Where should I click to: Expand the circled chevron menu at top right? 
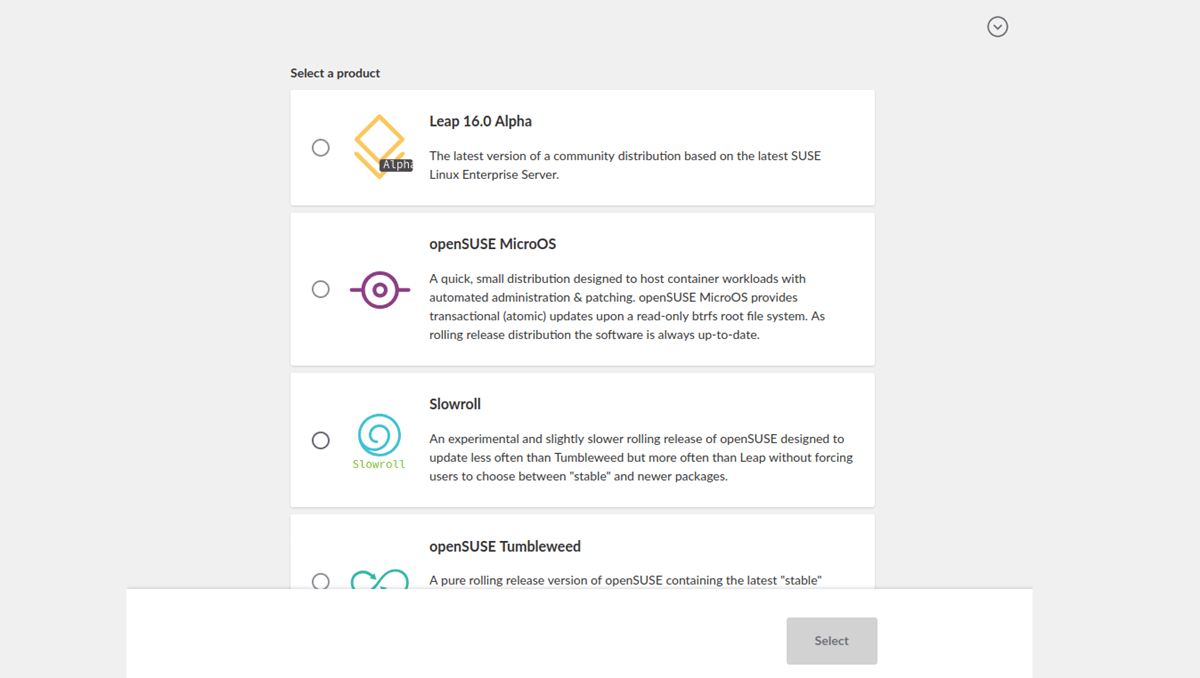click(x=997, y=27)
